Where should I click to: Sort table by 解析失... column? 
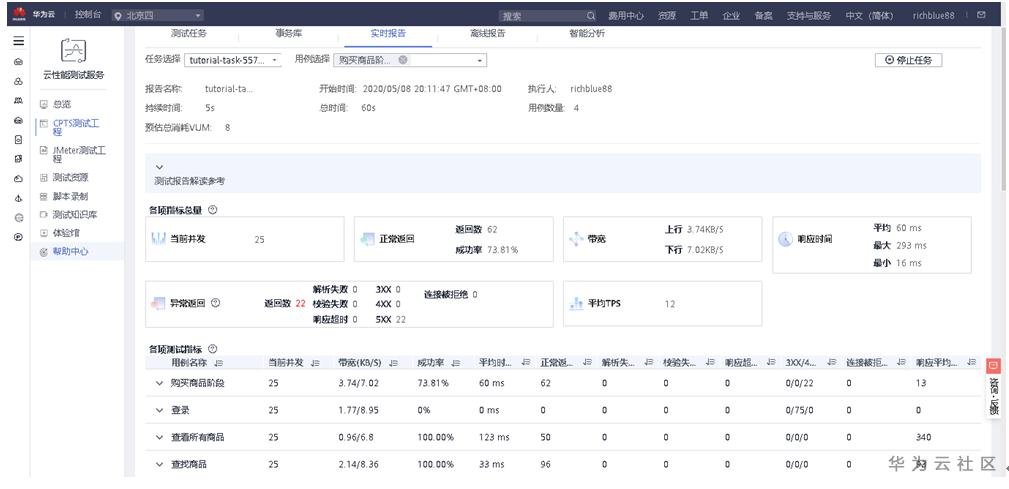pos(649,363)
